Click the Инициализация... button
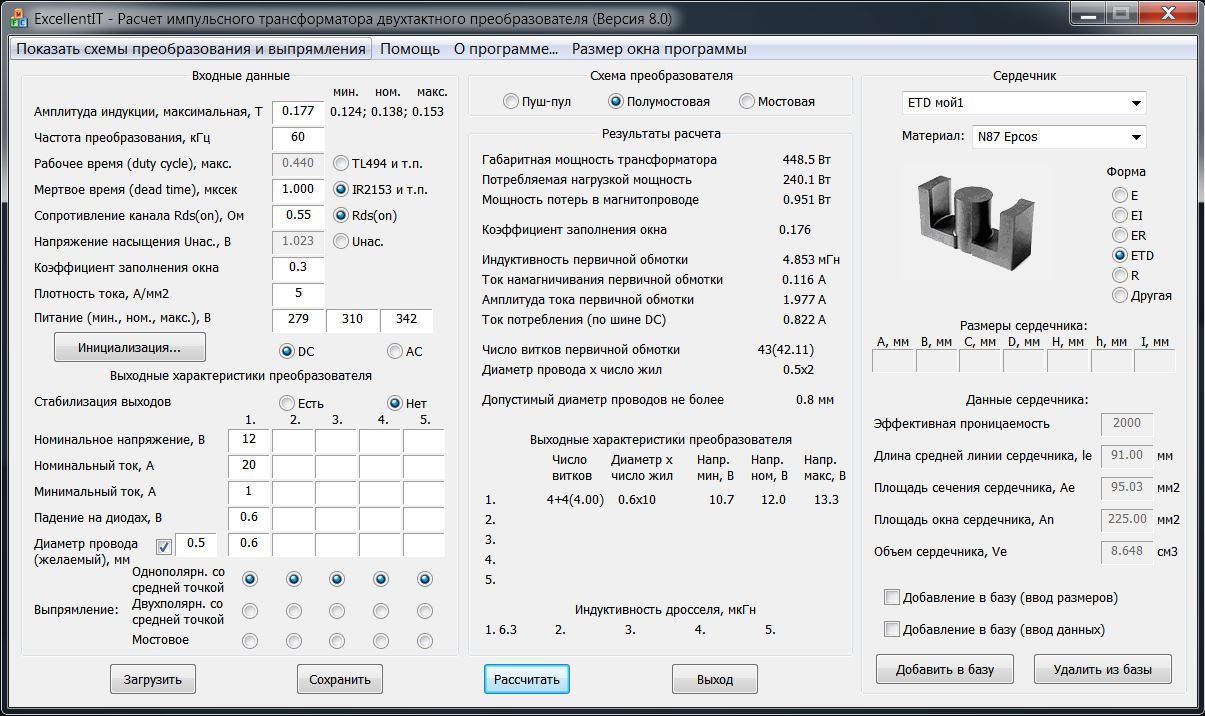Screen dimensions: 1205x716 tap(130, 348)
